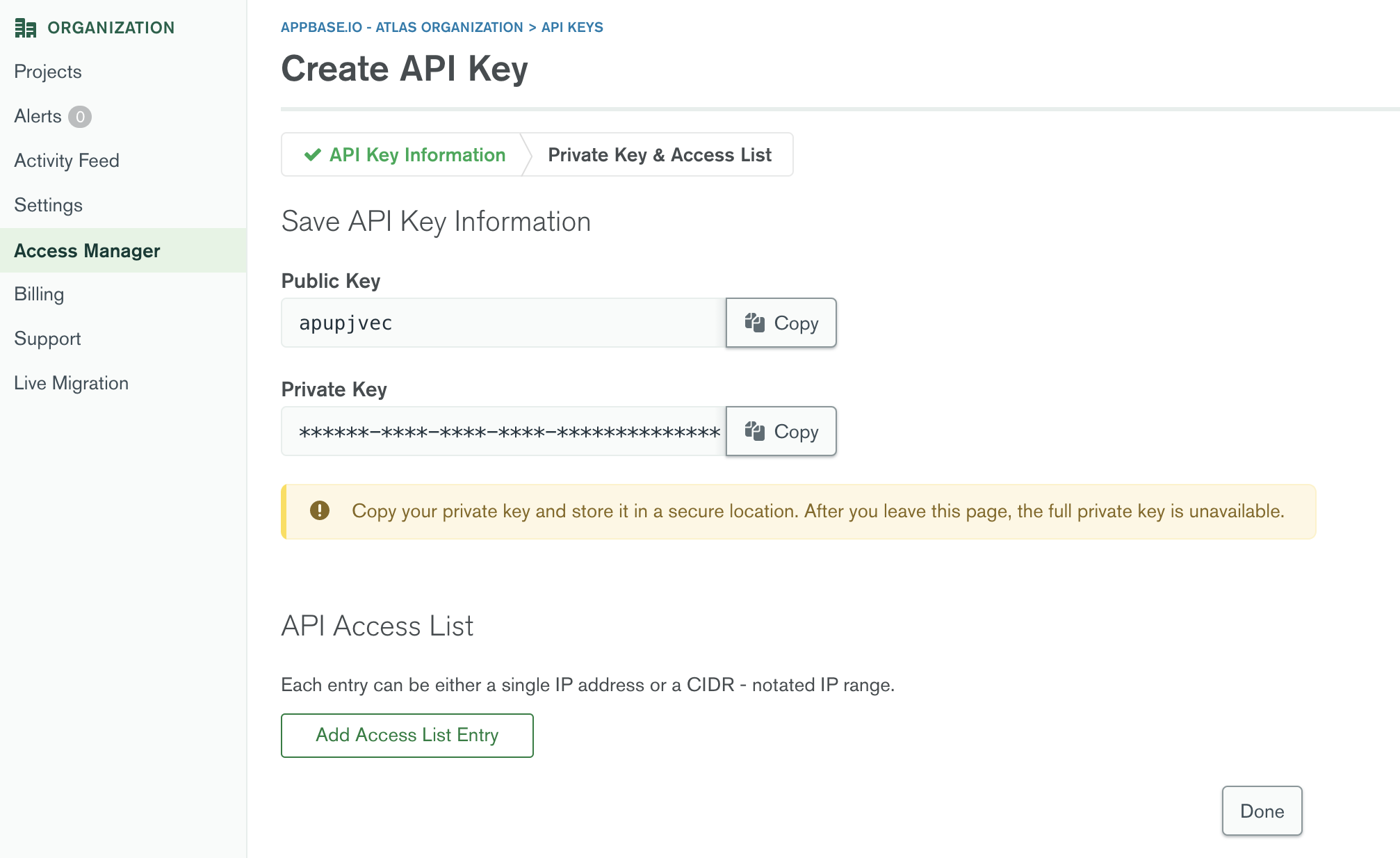Click the Done button
Screen dimensions: 1400x858
pyautogui.click(x=1262, y=811)
